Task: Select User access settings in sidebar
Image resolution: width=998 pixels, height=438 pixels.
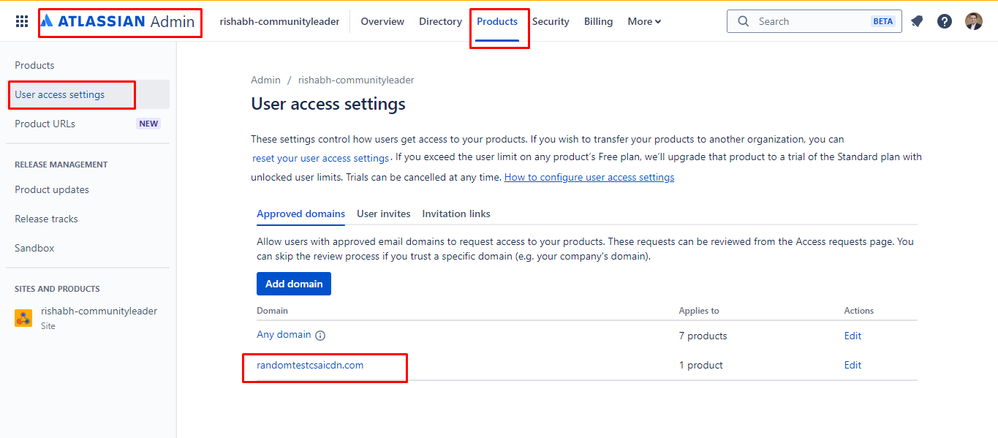Action: click(x=88, y=95)
